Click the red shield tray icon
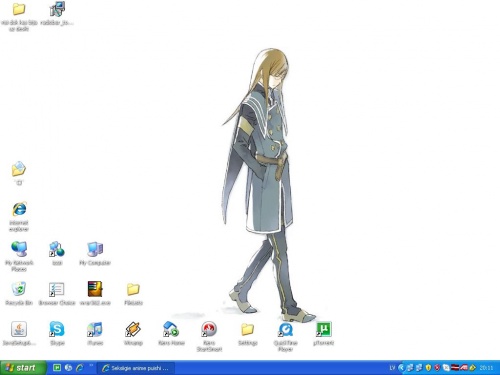The width and height of the screenshot is (500, 375). click(x=437, y=368)
